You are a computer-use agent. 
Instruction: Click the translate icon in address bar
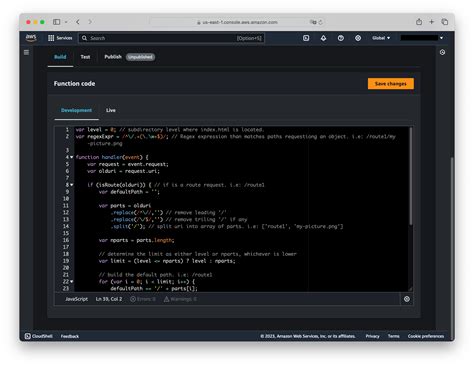pyautogui.click(x=313, y=22)
